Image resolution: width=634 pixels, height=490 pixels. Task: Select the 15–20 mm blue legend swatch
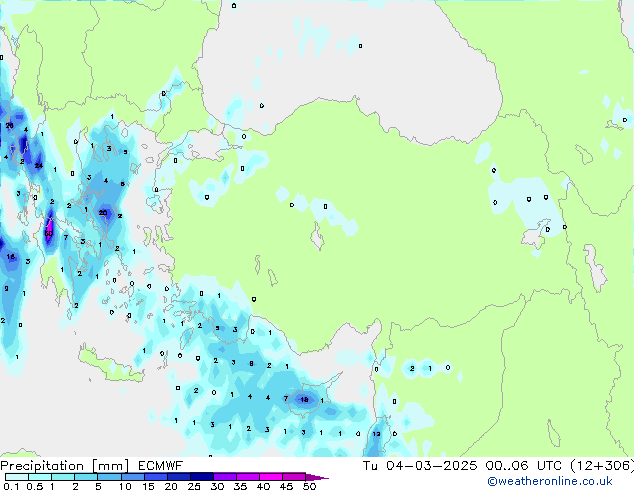156,477
